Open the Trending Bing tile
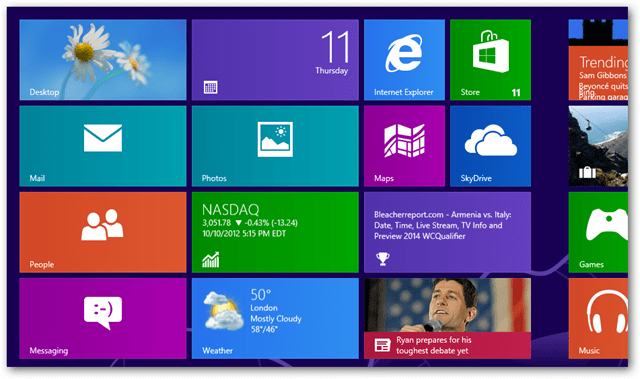640x379 pixels. [x=598, y=60]
